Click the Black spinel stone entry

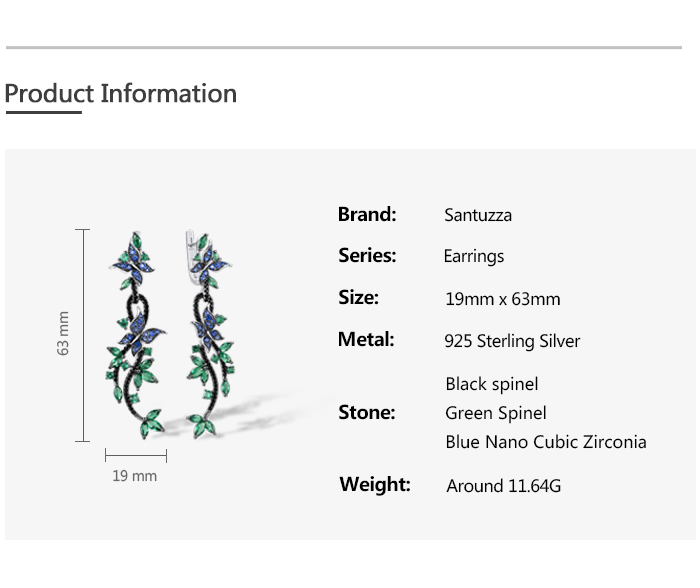click(492, 384)
